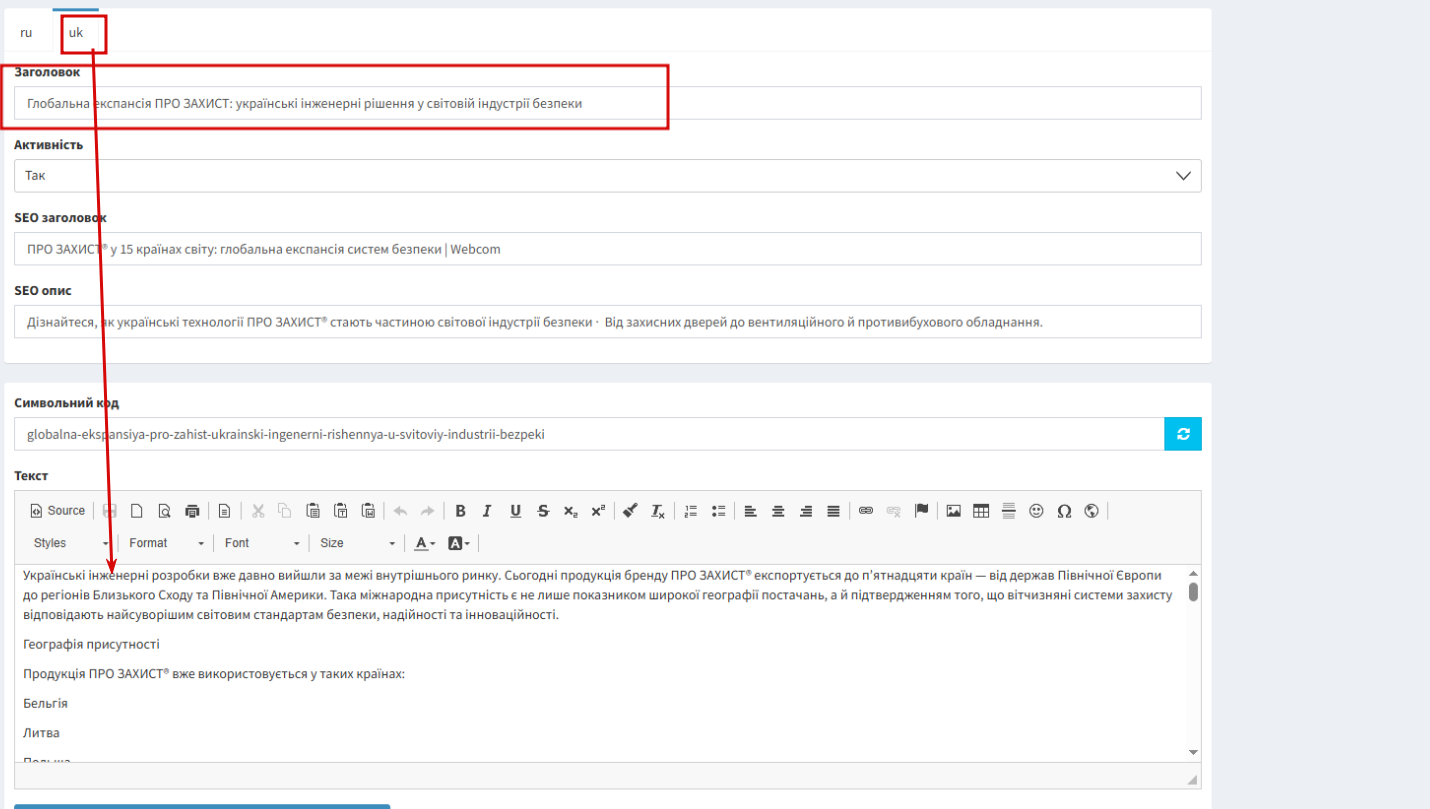Open the Format dropdown
Image resolution: width=1430 pixels, height=809 pixels.
(x=166, y=543)
